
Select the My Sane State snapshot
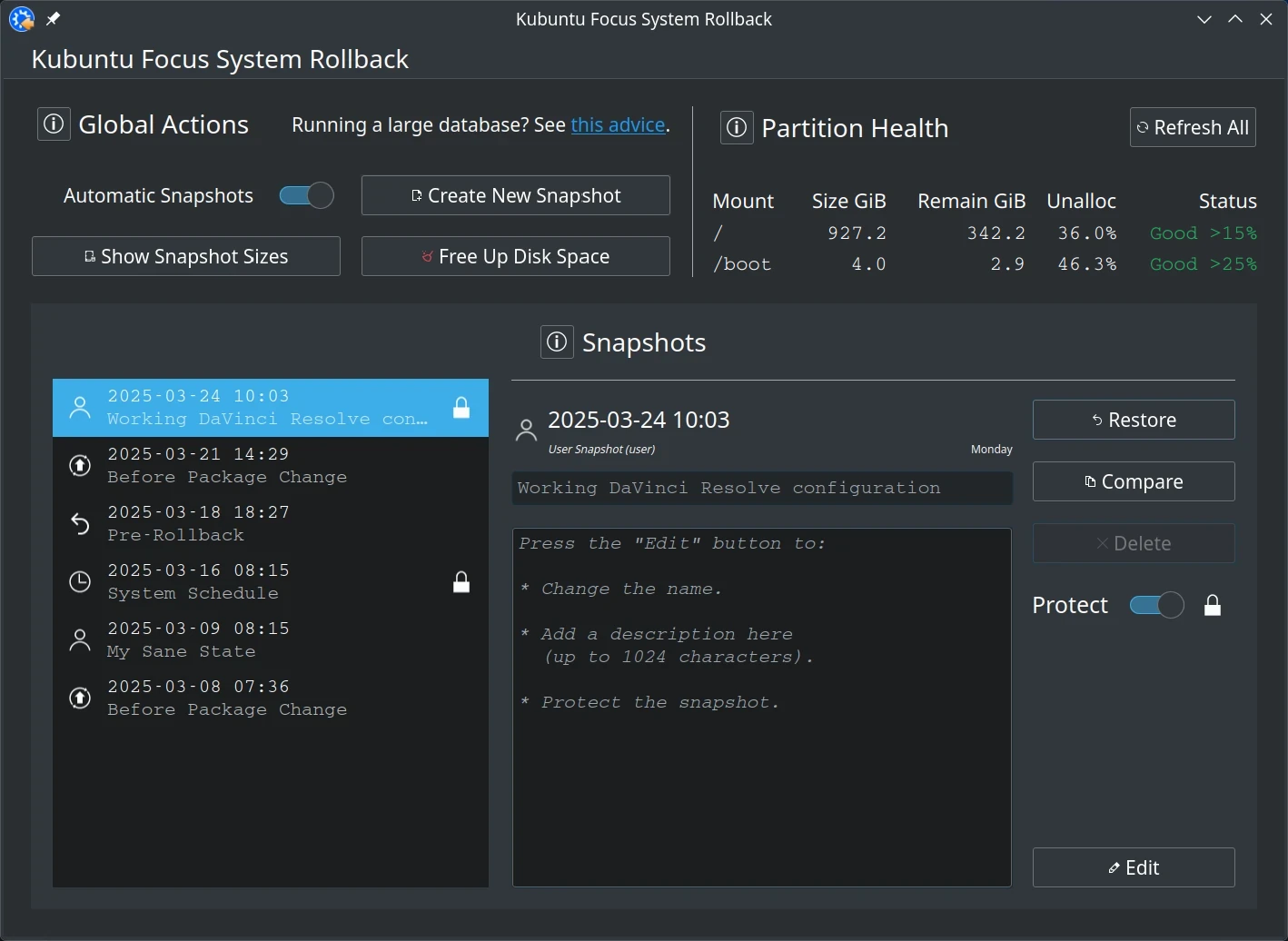point(227,639)
